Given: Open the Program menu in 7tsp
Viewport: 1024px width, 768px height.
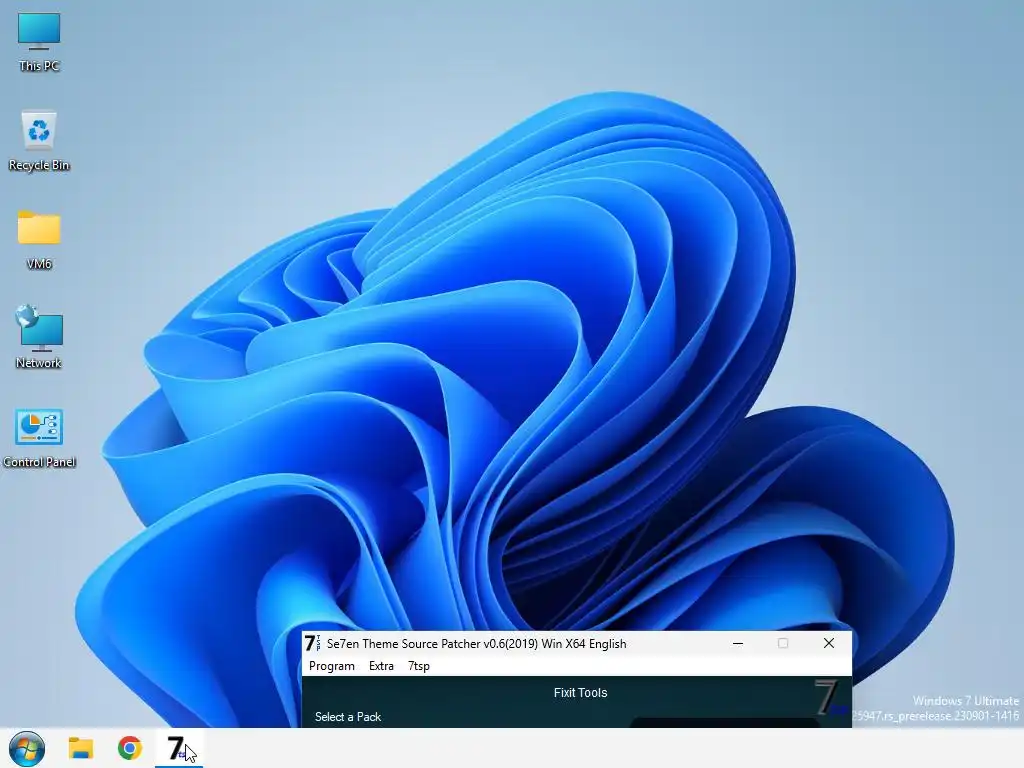Looking at the screenshot, I should pos(332,666).
